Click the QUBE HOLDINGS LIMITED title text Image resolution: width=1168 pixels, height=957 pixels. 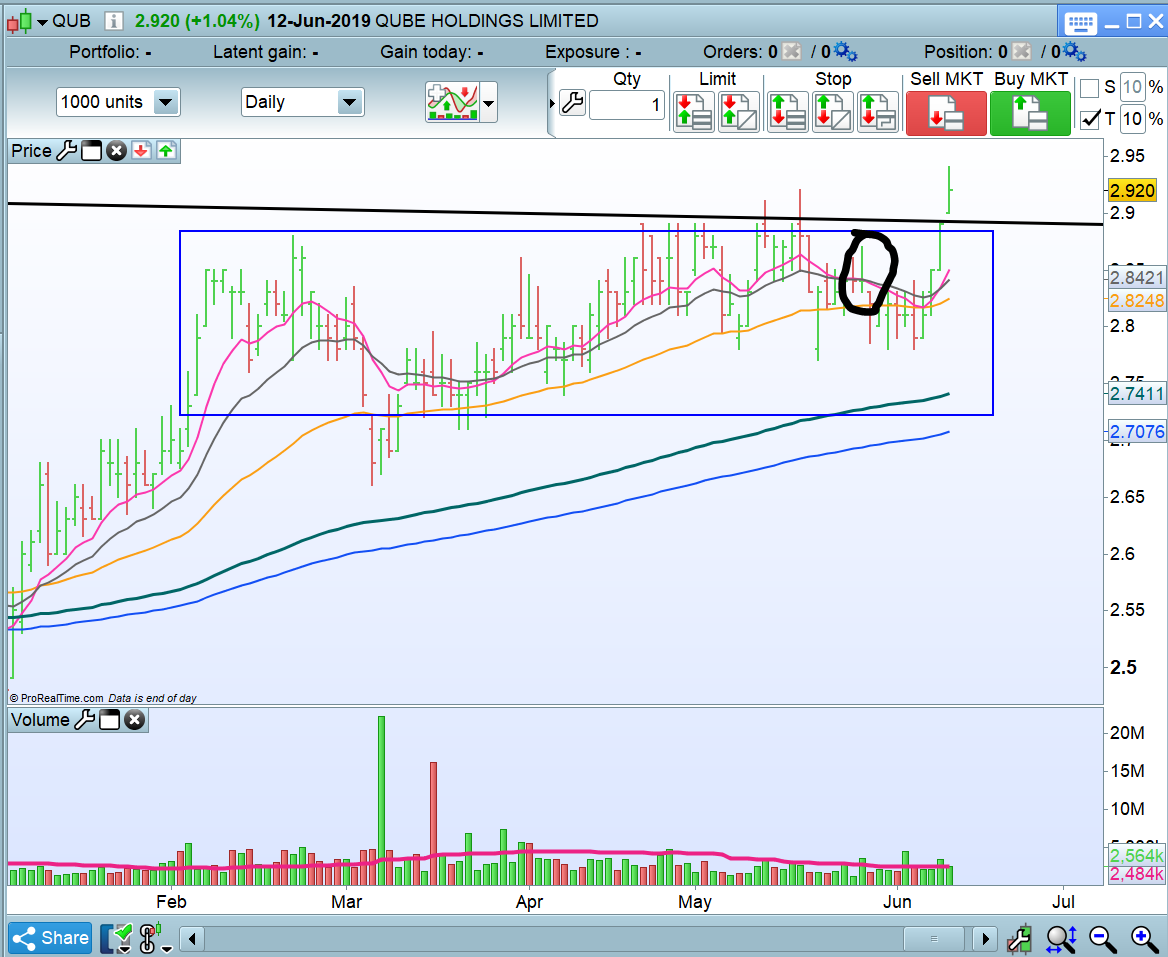486,21
